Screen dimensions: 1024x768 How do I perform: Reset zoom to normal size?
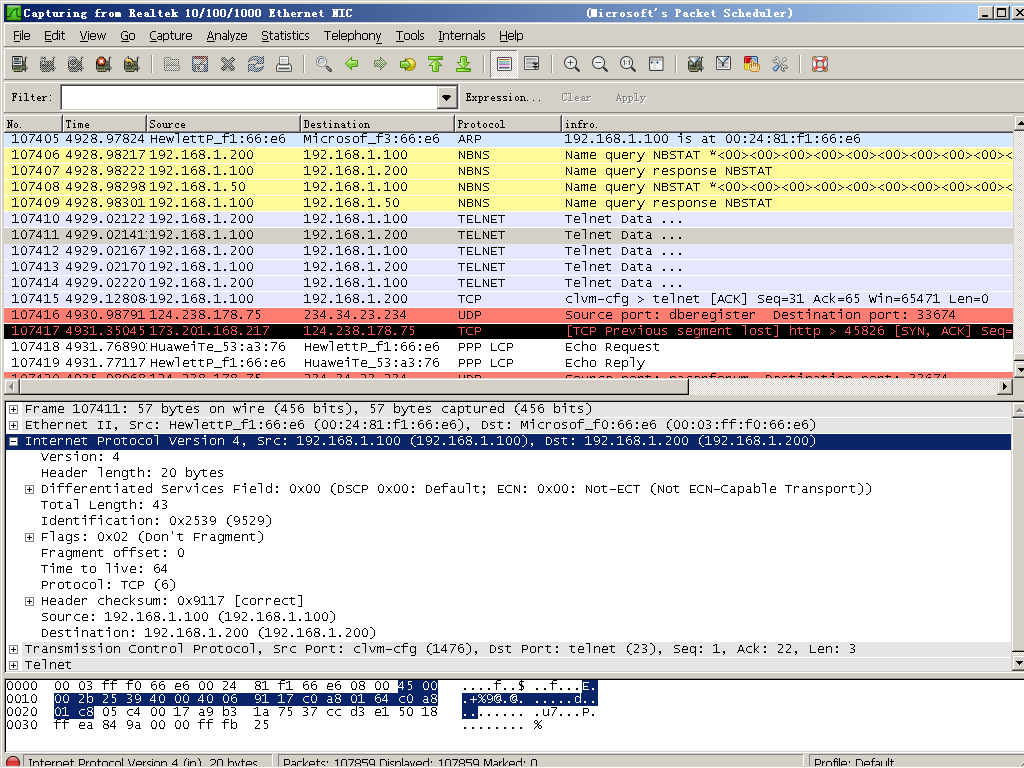pos(628,64)
